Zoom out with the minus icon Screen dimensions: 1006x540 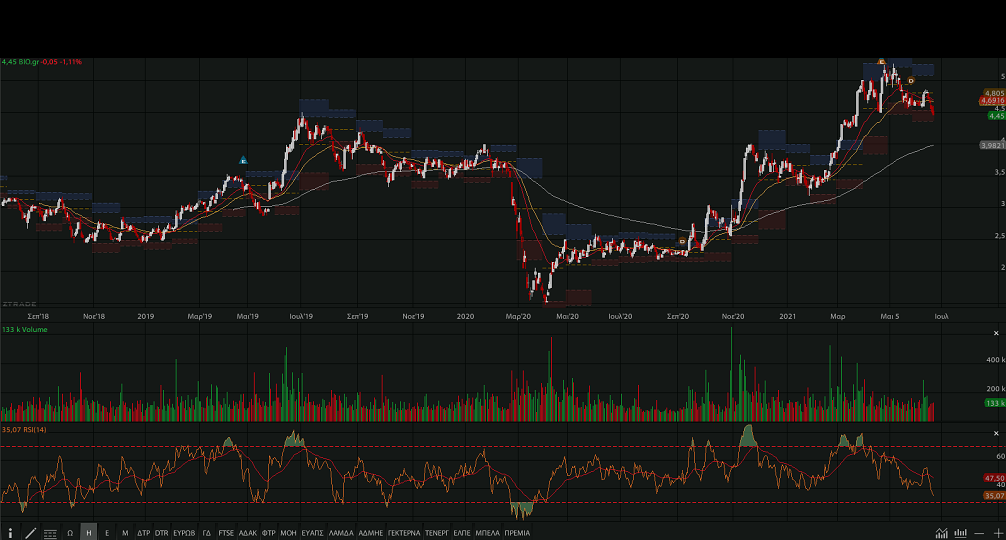tap(980, 533)
